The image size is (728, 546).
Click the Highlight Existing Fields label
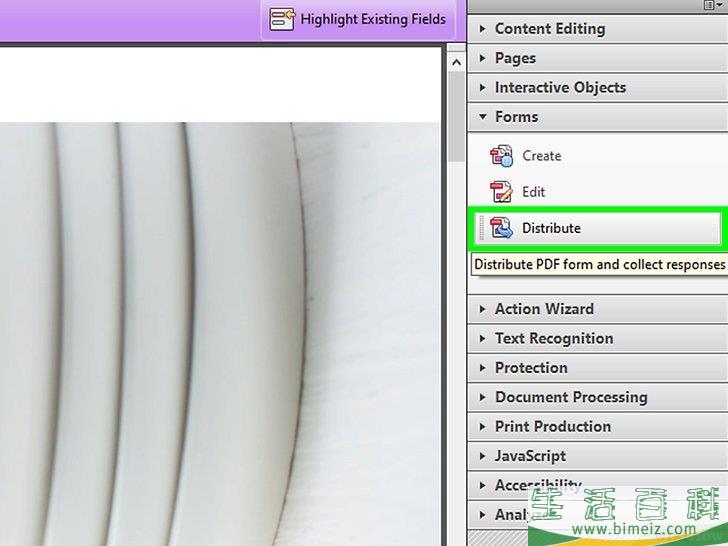(x=373, y=20)
